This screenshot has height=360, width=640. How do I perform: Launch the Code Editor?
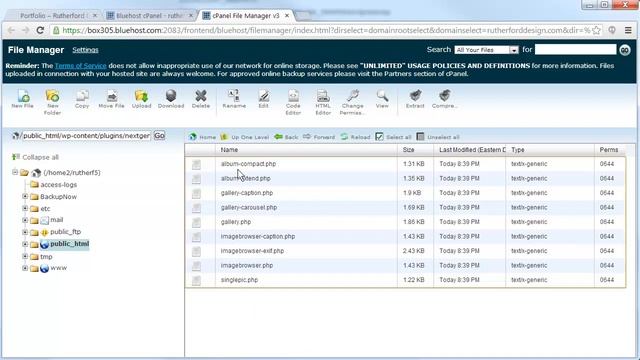point(293,102)
